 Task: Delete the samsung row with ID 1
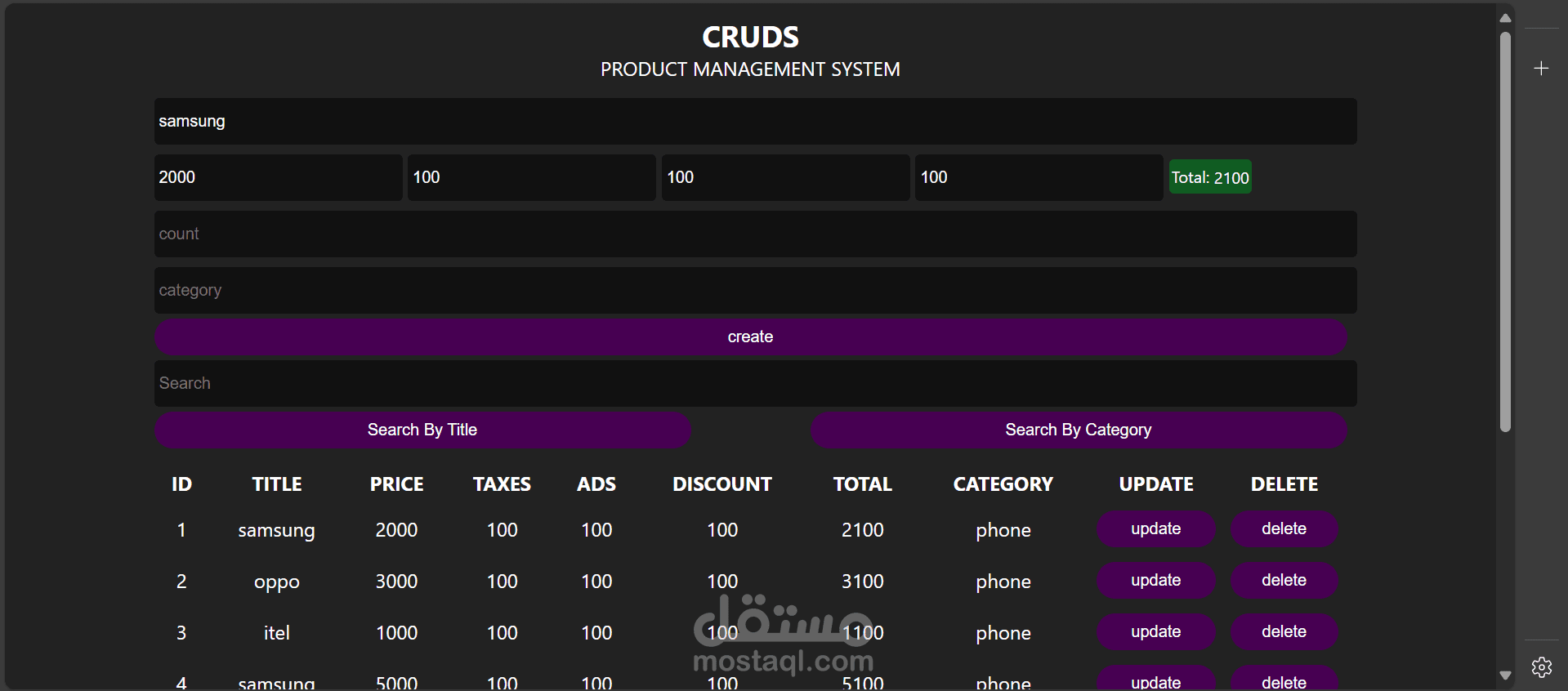tap(1284, 529)
